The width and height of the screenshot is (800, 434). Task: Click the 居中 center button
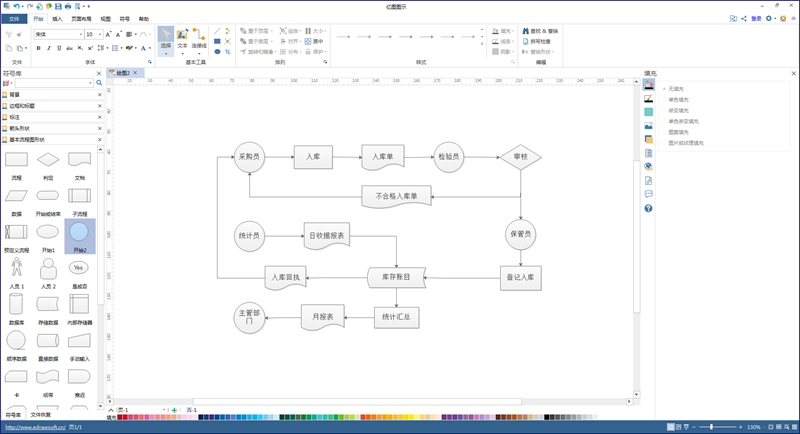(x=314, y=41)
